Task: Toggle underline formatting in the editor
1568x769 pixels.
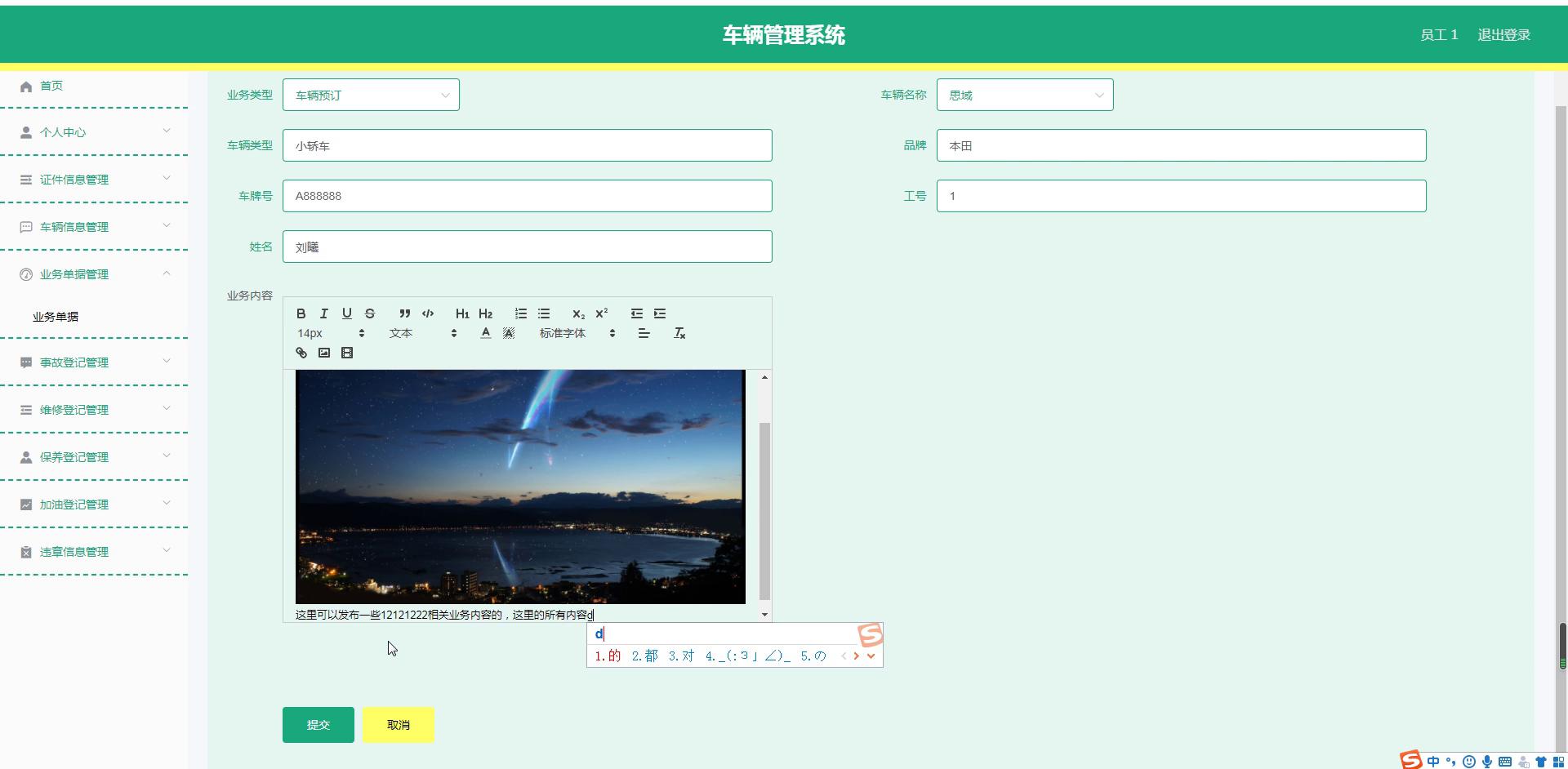Action: (x=347, y=313)
